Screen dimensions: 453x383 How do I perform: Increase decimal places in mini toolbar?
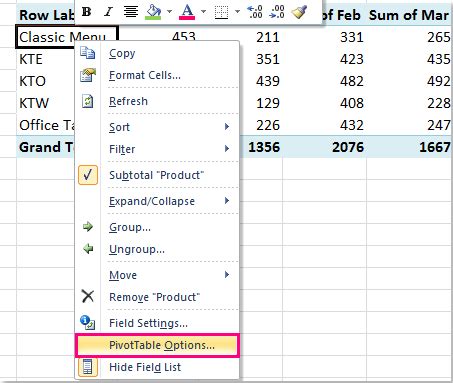click(255, 12)
